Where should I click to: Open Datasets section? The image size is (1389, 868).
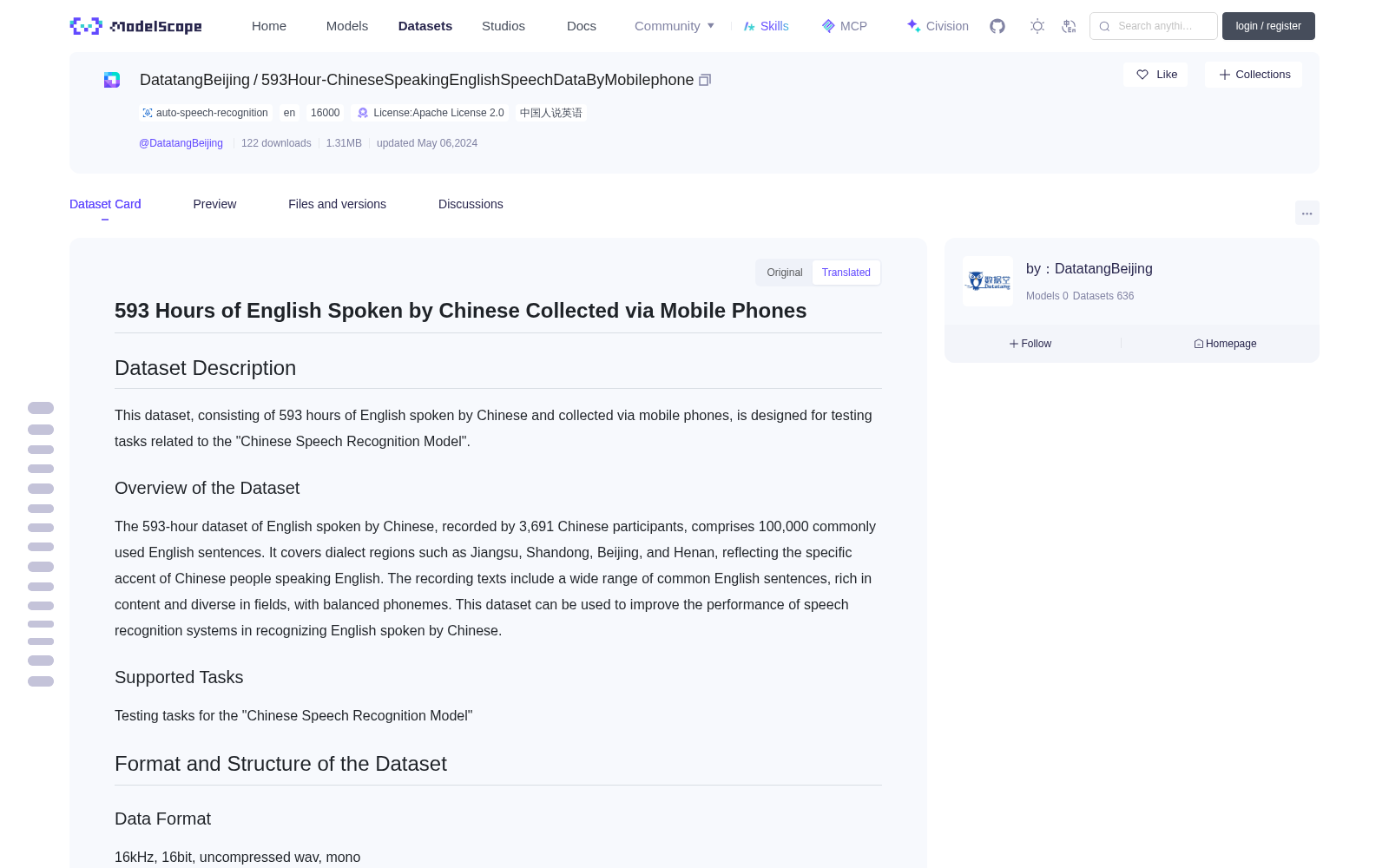[425, 26]
